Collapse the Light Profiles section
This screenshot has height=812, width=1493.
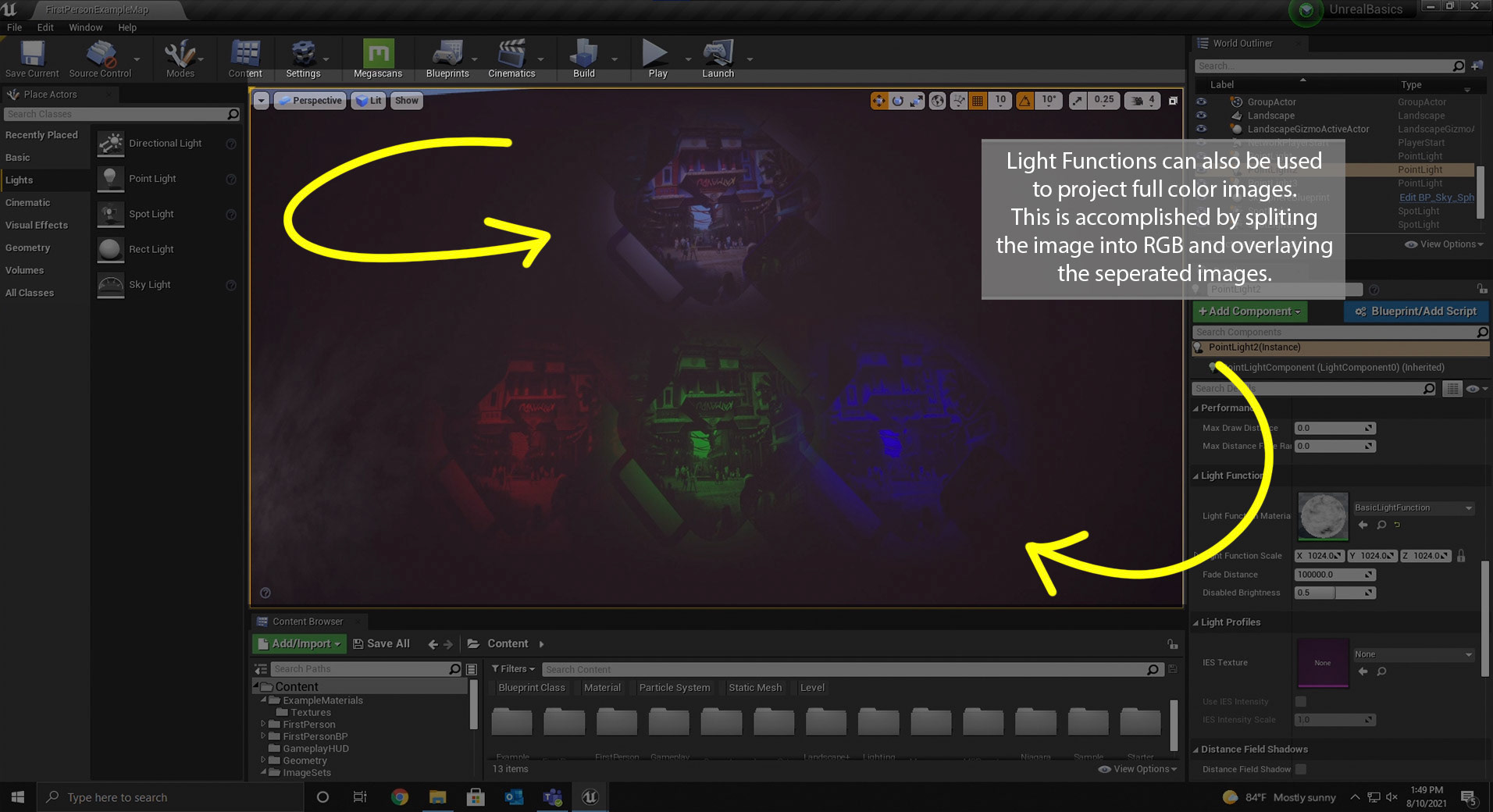click(1195, 622)
